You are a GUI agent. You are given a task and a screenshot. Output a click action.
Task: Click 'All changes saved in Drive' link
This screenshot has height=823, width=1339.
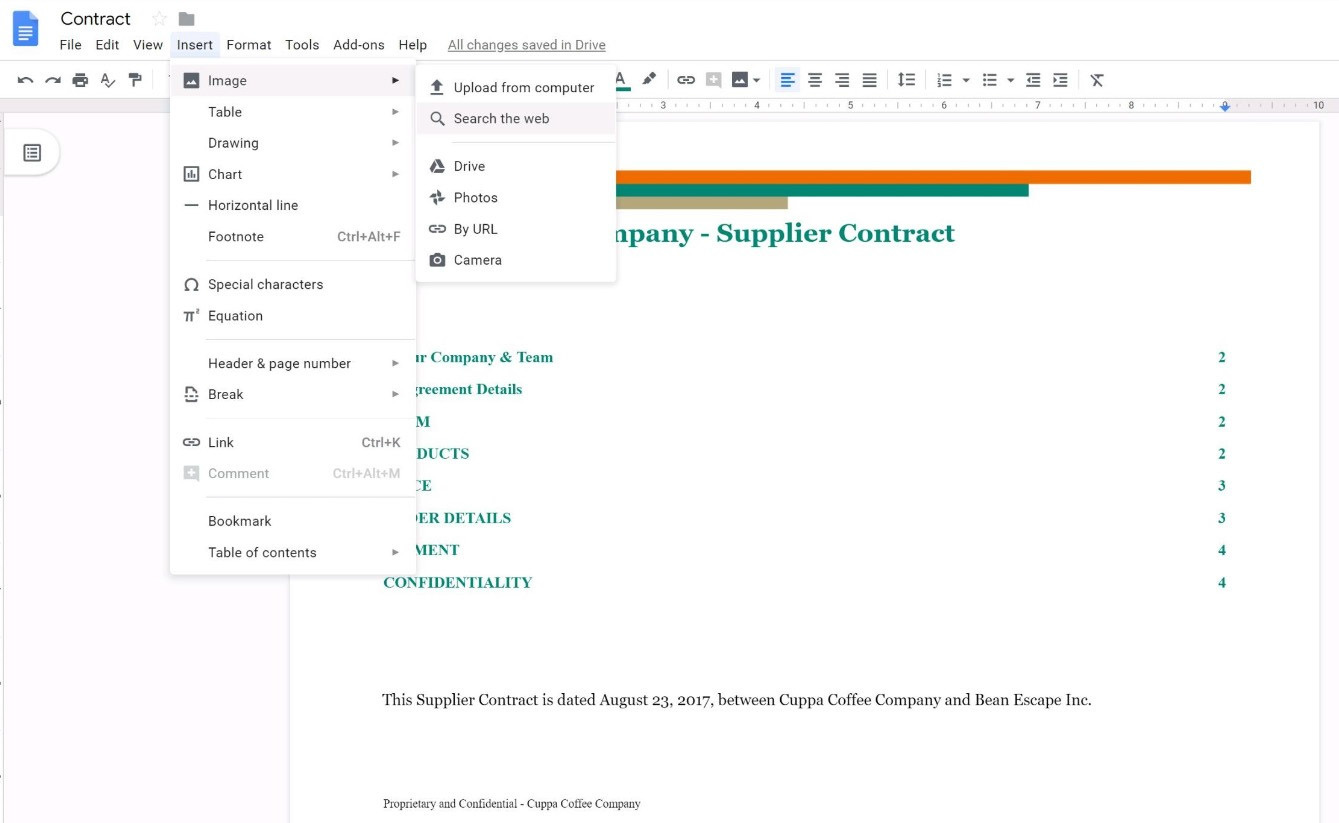[x=526, y=45]
